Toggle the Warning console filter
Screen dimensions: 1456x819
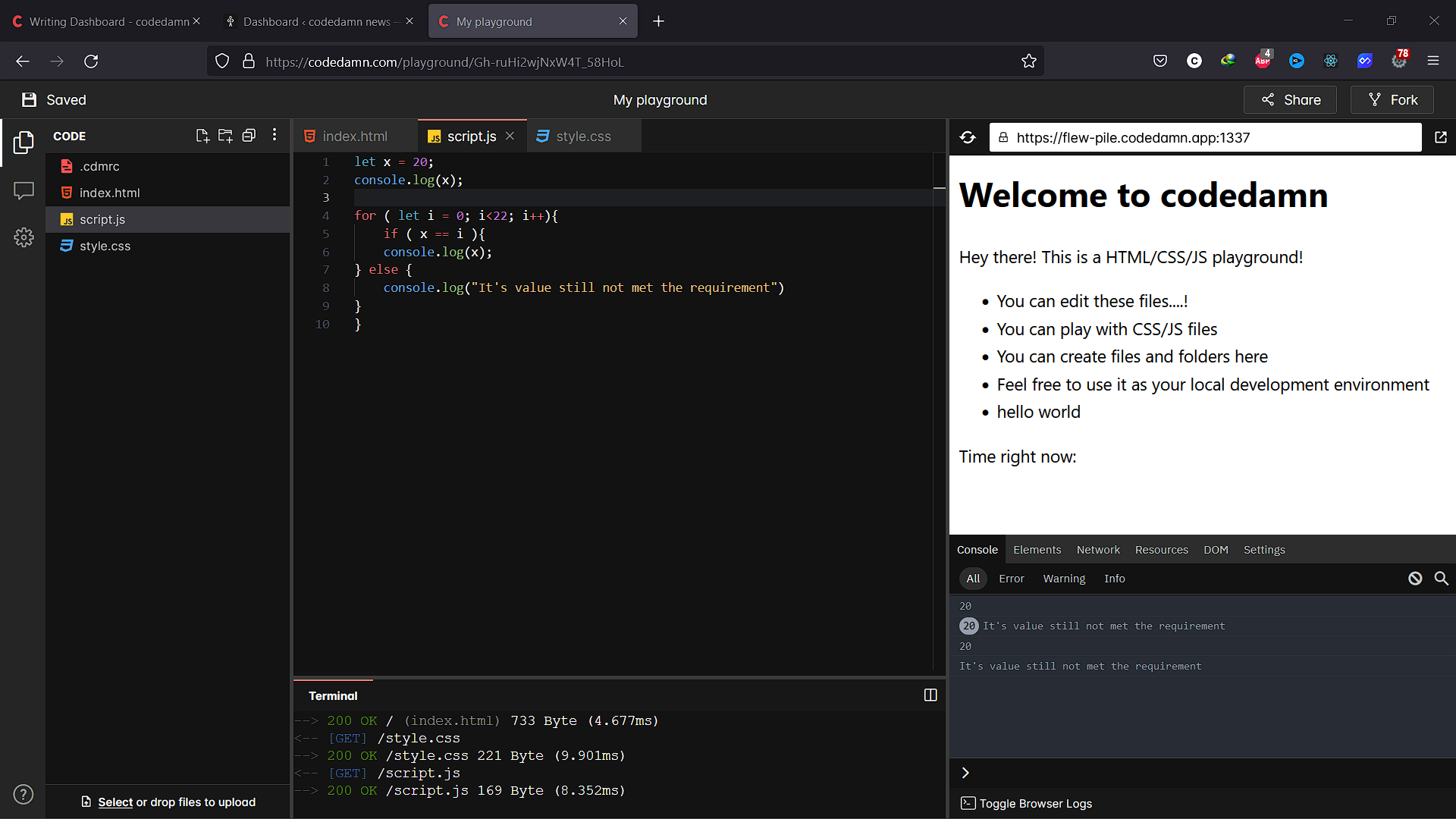click(1064, 578)
